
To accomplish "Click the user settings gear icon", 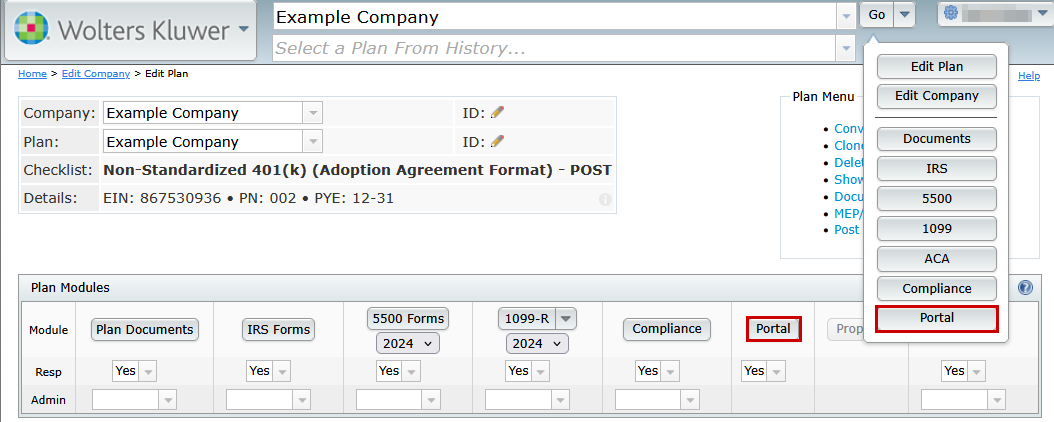I will click(951, 14).
